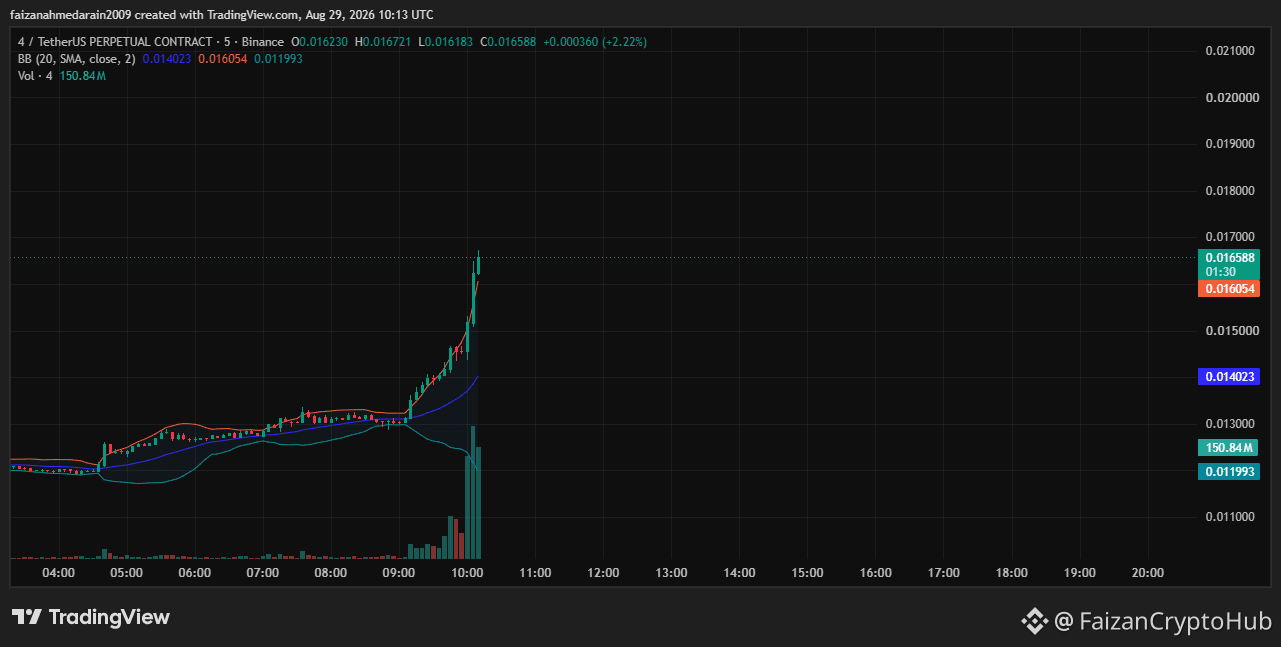Click the 04:00 time axis label

coord(59,573)
